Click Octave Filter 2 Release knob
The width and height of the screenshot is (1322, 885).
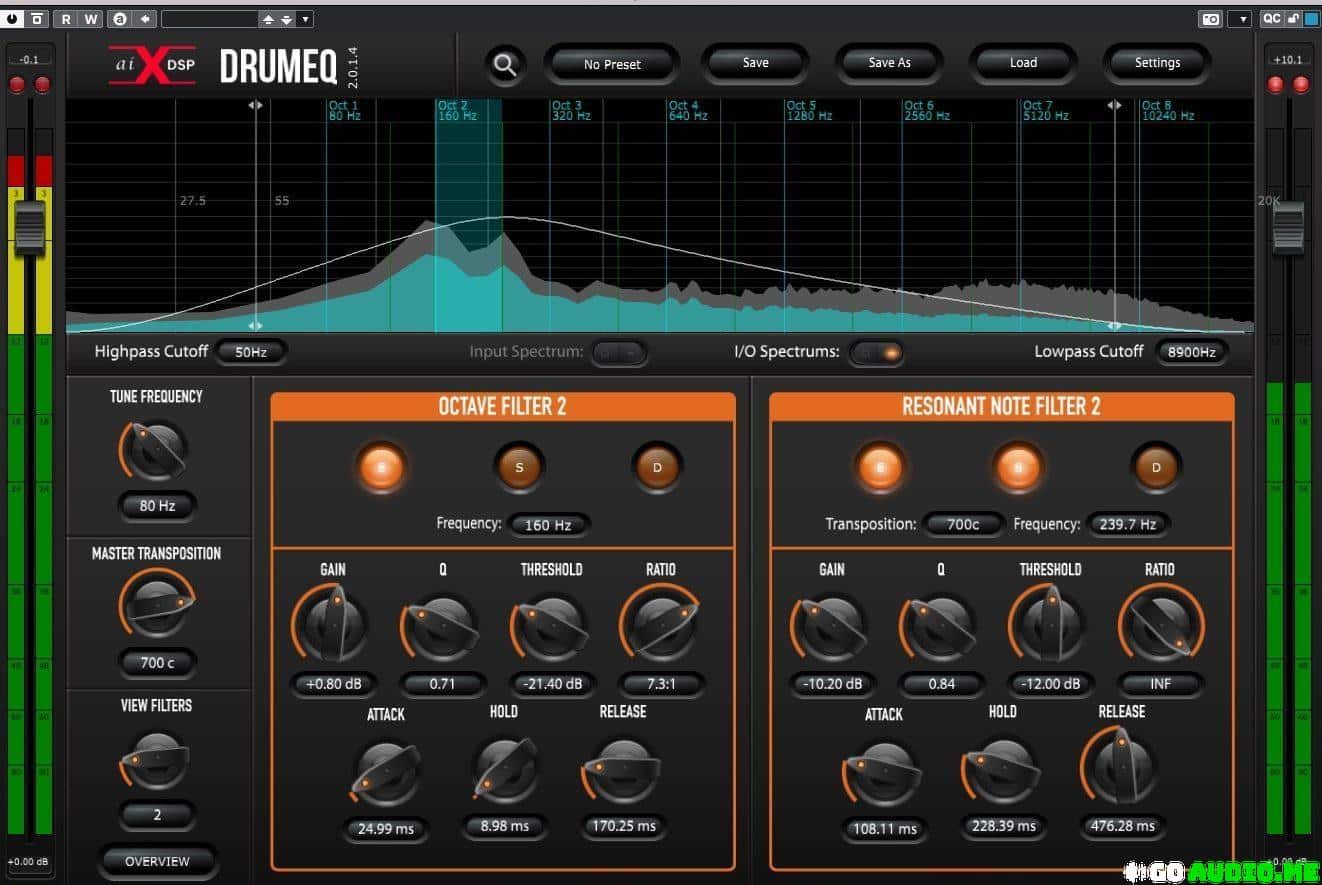622,771
